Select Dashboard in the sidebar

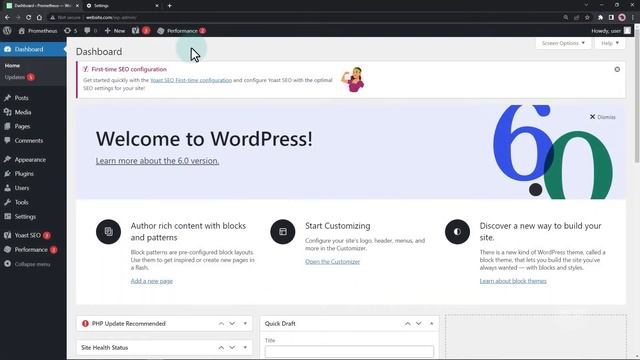[33, 49]
